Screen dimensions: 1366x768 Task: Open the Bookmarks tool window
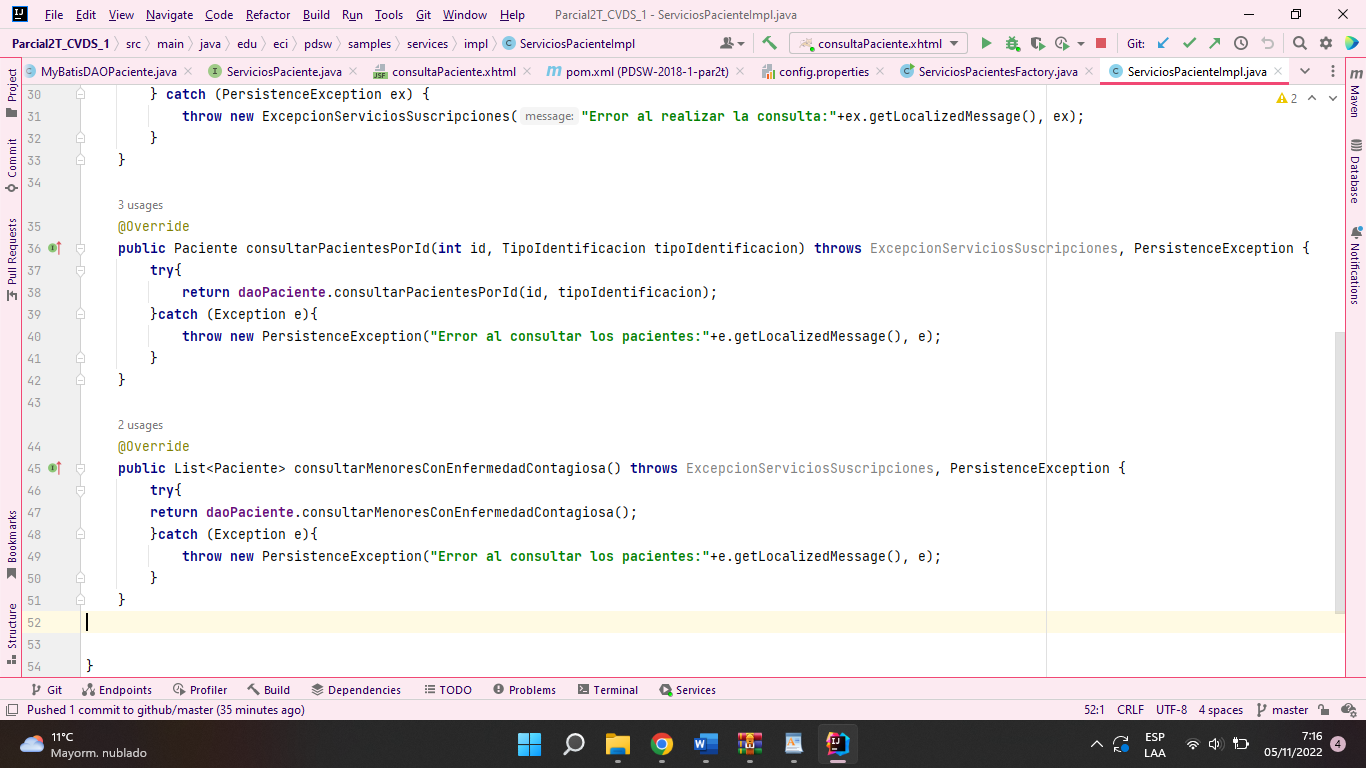tap(11, 545)
